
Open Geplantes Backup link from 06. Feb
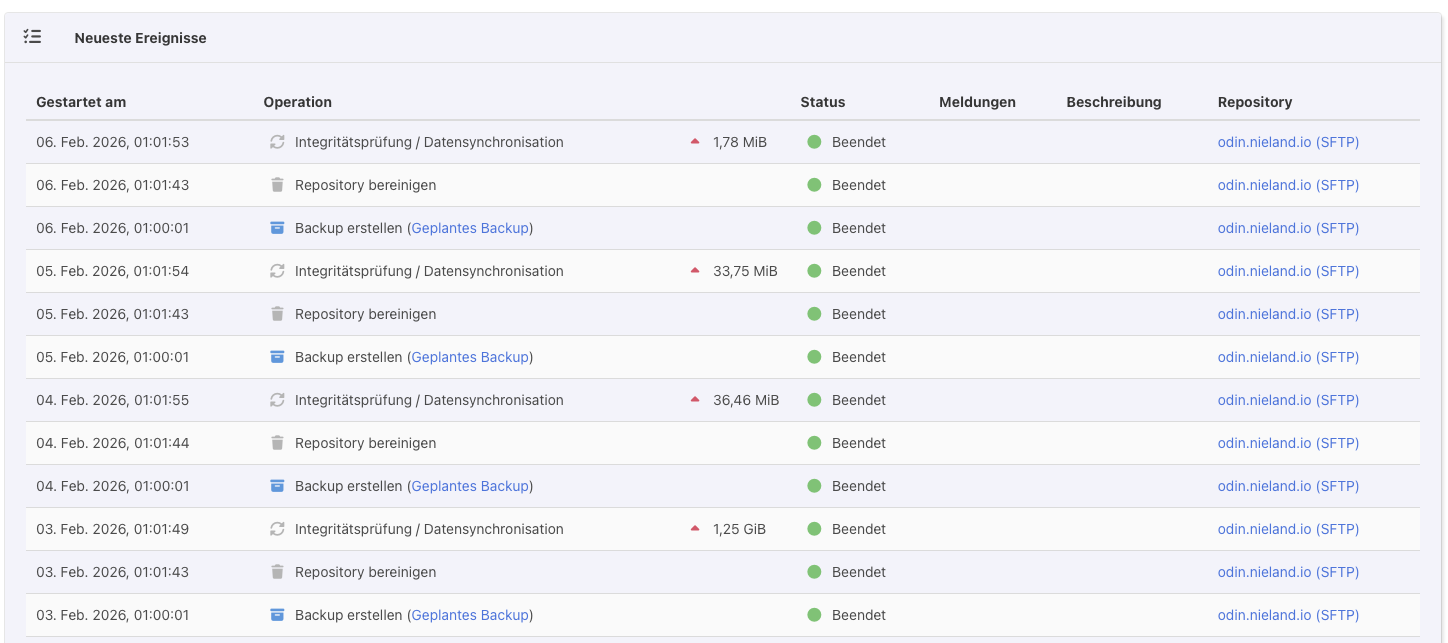pos(470,228)
